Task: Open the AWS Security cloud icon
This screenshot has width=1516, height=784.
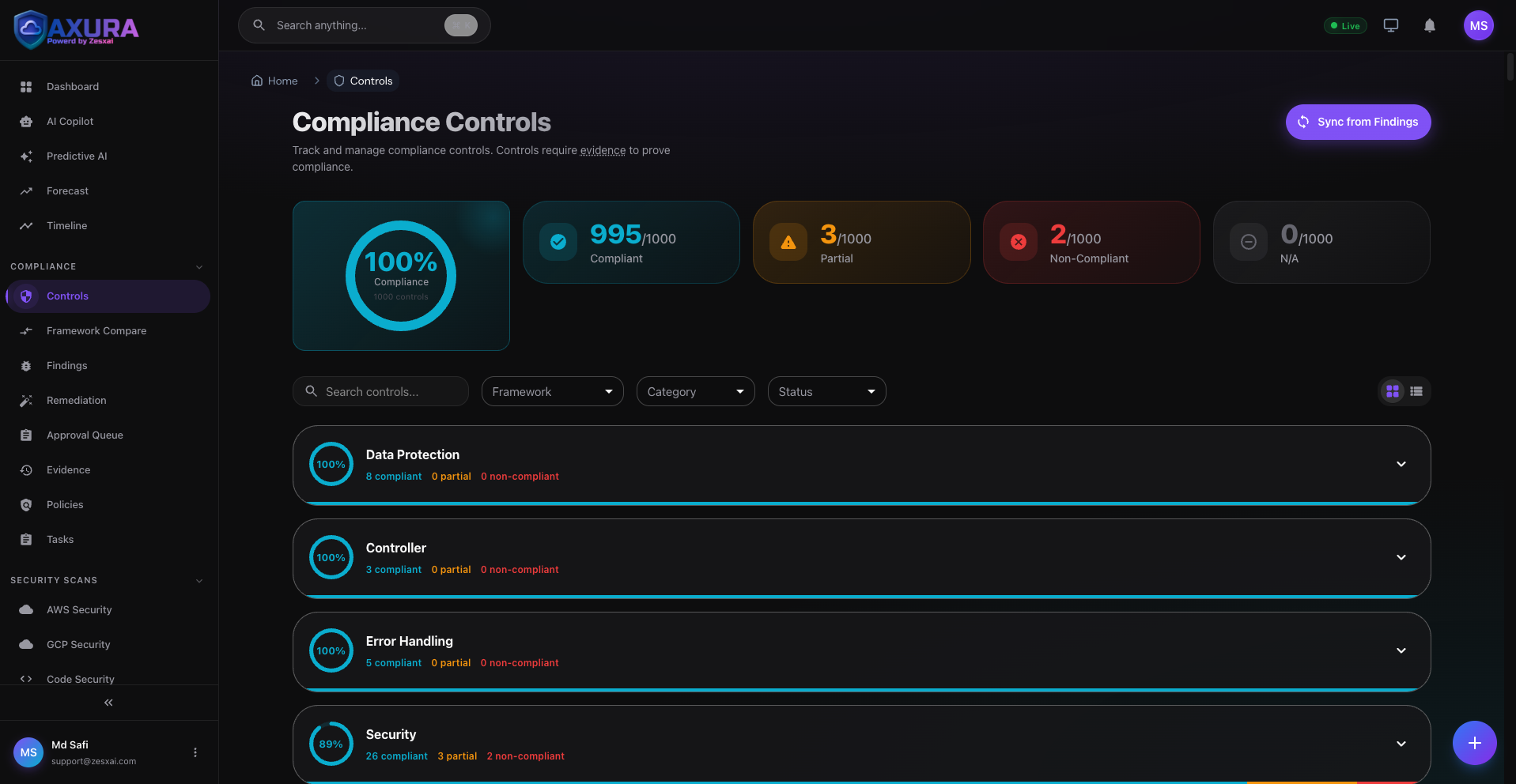Action: pyautogui.click(x=26, y=610)
